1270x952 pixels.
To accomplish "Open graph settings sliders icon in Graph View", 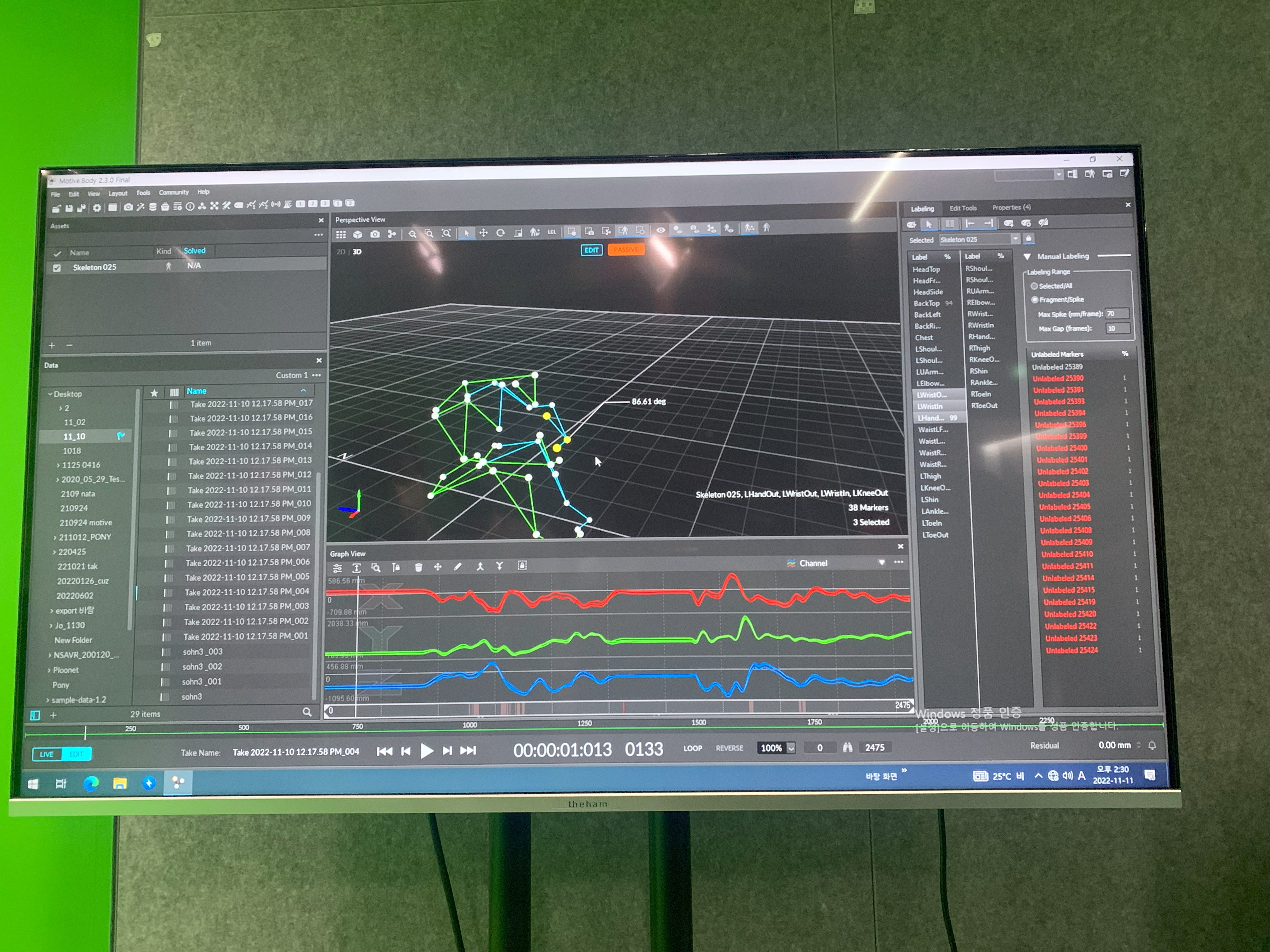I will point(338,568).
